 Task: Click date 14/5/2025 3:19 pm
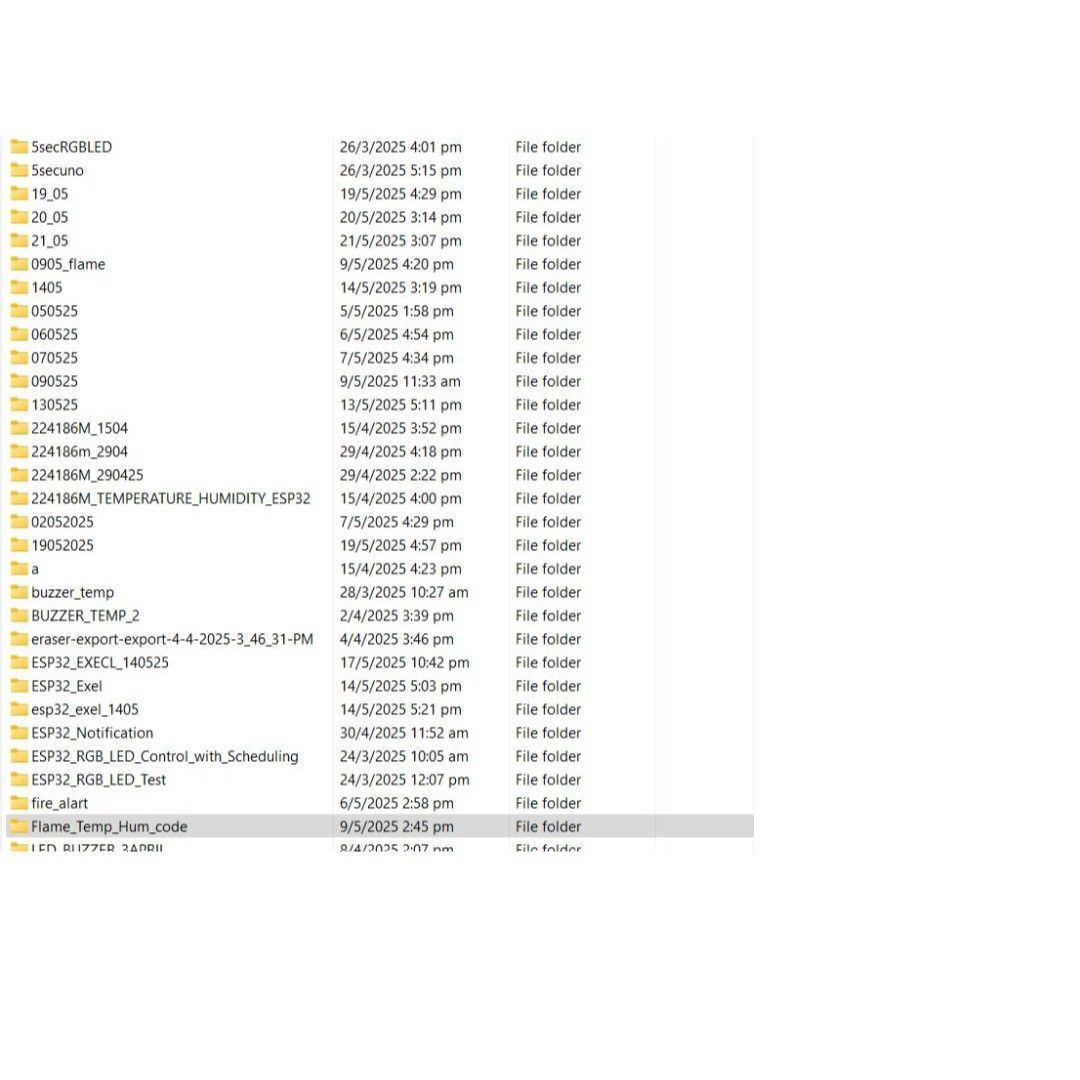(x=400, y=287)
